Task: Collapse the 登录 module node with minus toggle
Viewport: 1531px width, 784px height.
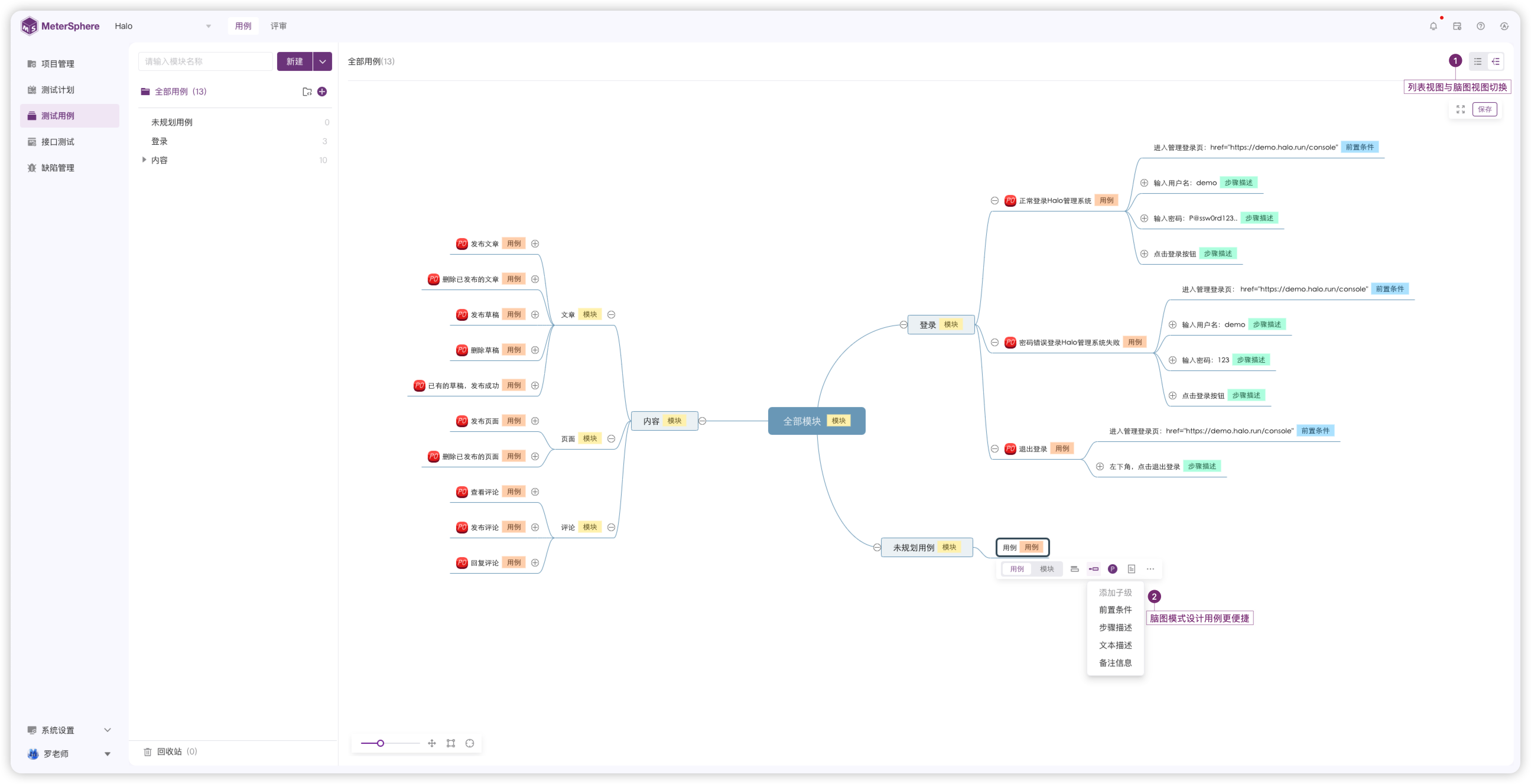Action: pos(903,324)
